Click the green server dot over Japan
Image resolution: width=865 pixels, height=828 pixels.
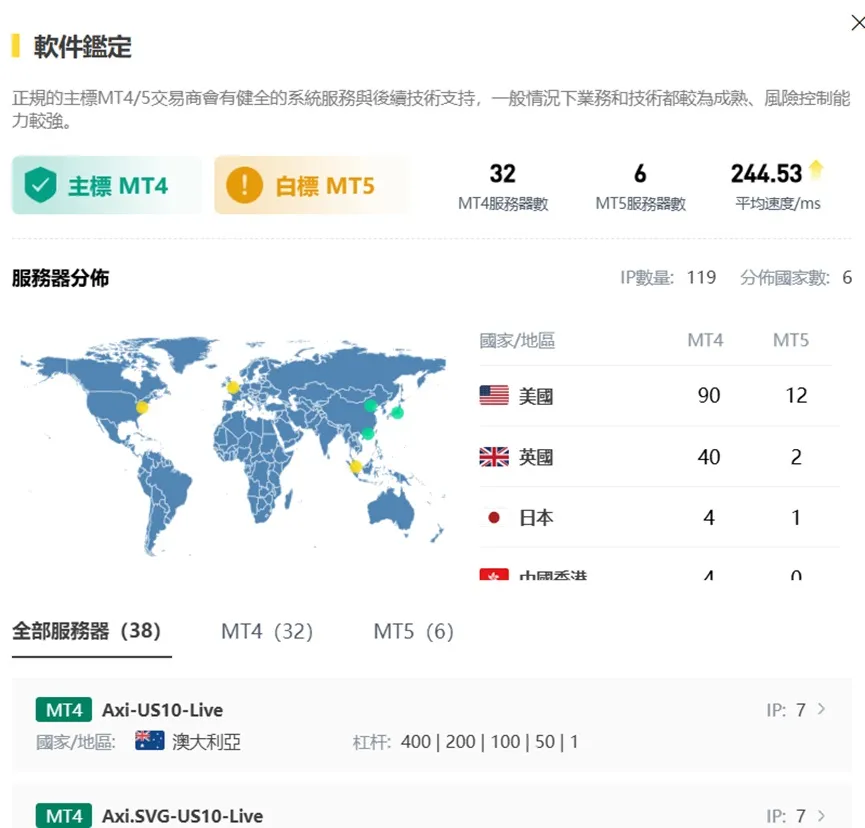[x=397, y=412]
